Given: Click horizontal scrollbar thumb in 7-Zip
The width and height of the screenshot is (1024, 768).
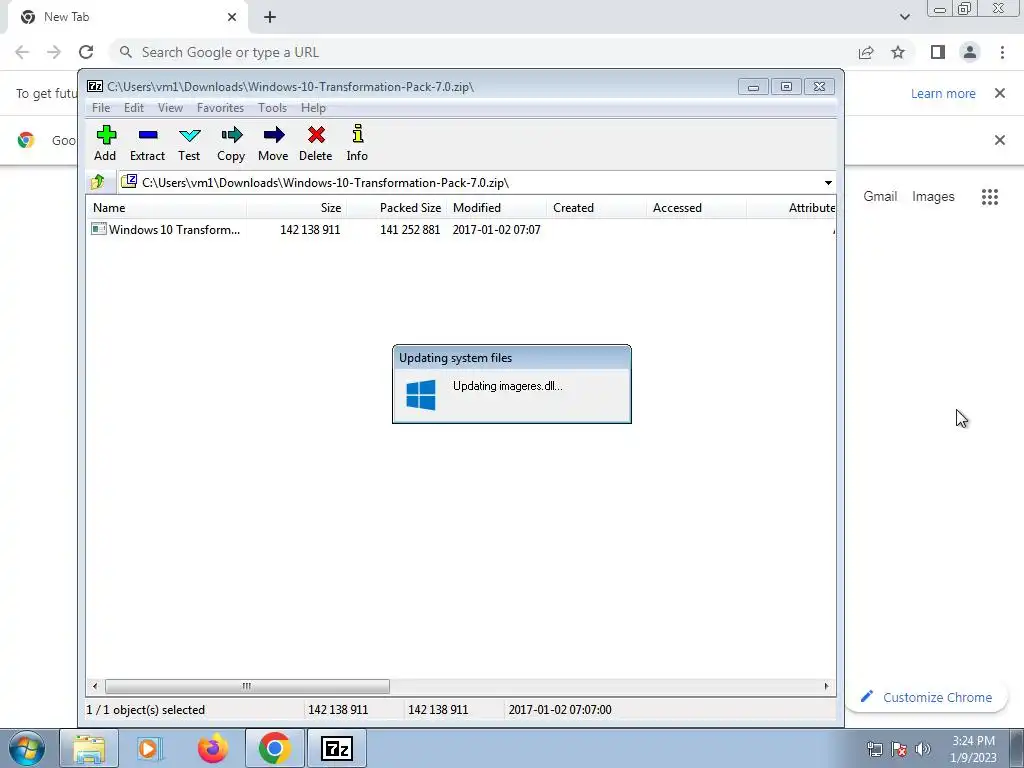Looking at the screenshot, I should (x=247, y=686).
